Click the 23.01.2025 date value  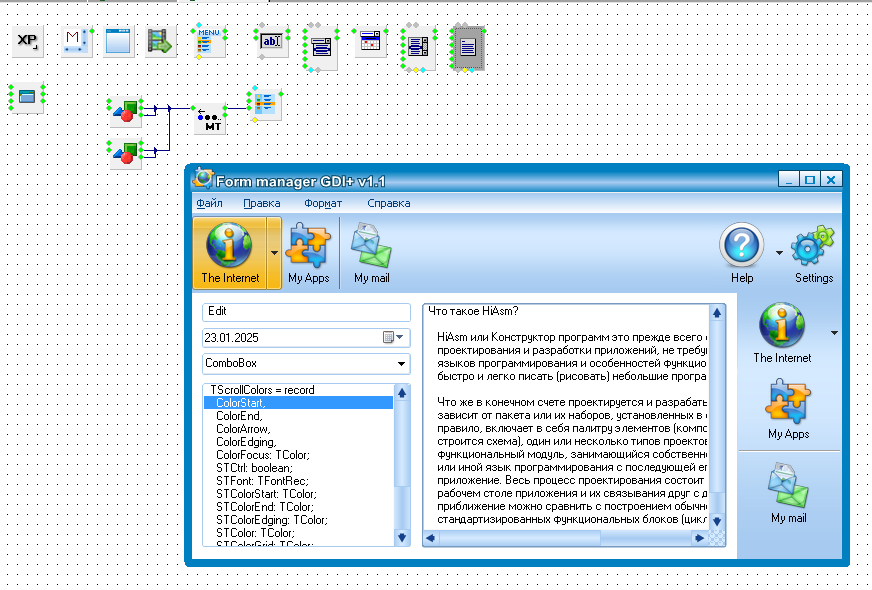231,338
